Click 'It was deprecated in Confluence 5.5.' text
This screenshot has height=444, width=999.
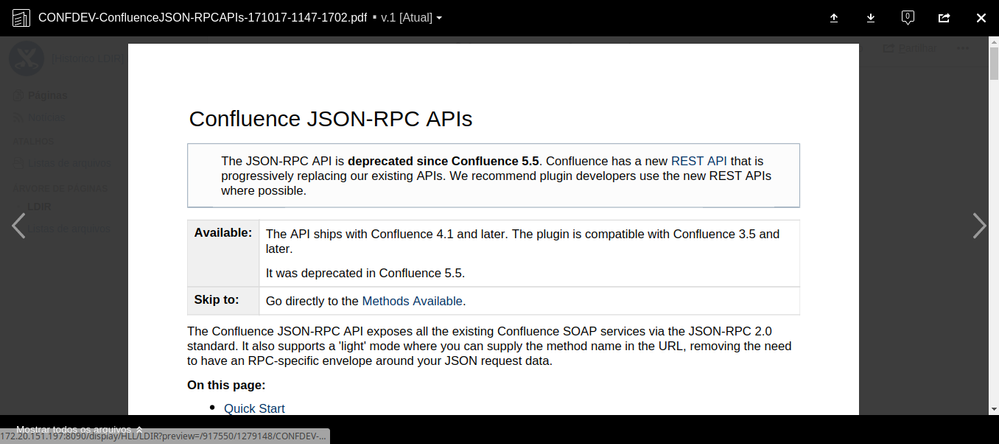coord(365,273)
